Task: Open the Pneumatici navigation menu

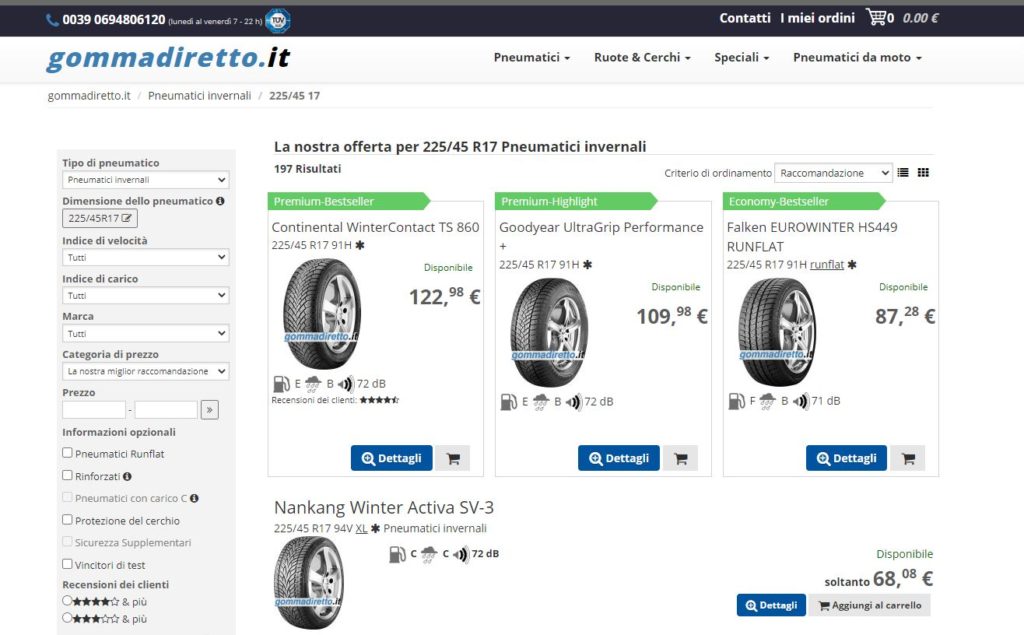Action: click(531, 58)
